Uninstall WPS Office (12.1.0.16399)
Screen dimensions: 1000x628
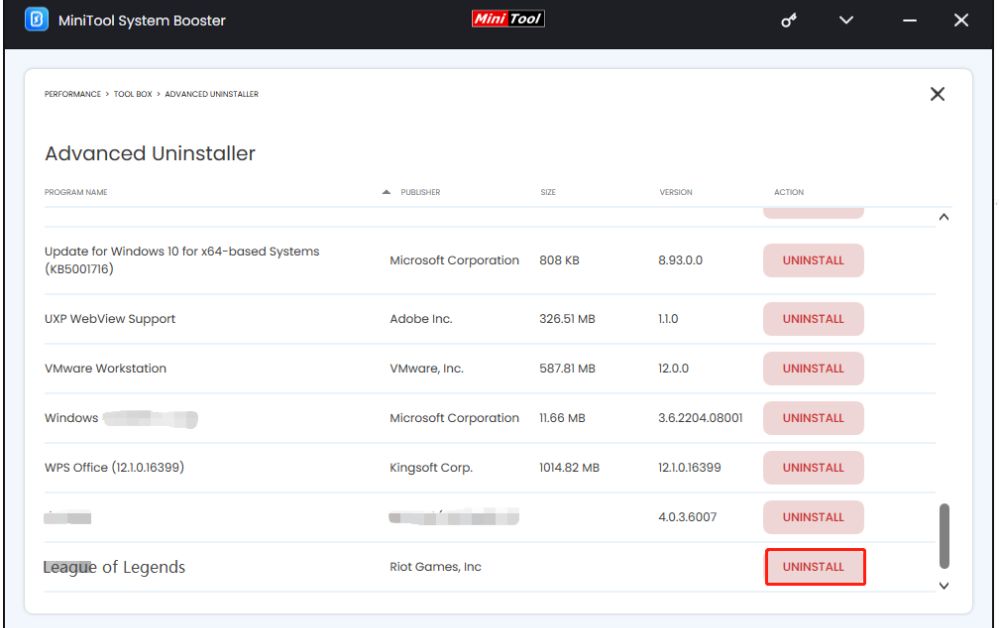tap(813, 467)
